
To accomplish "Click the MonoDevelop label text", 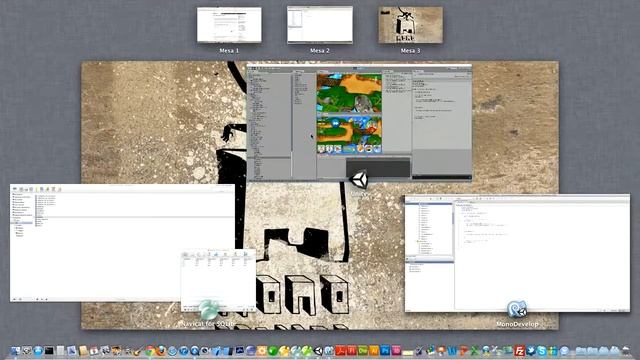I will pyautogui.click(x=517, y=324).
